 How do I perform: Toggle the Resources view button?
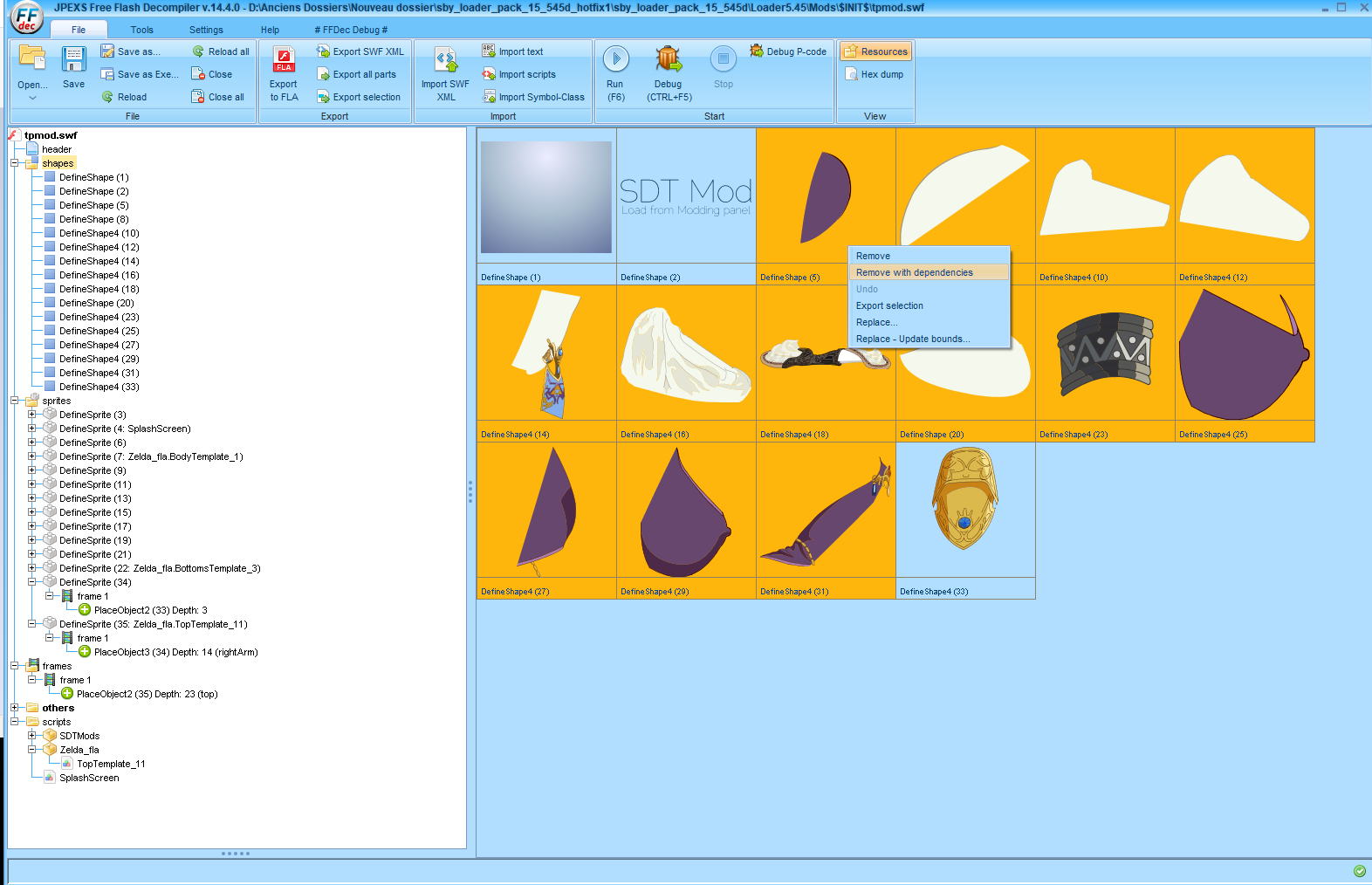point(875,51)
